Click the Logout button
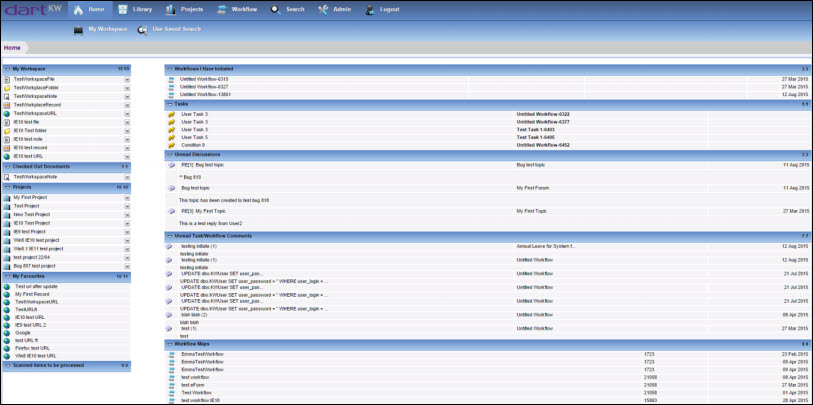813x405 pixels. 383,9
